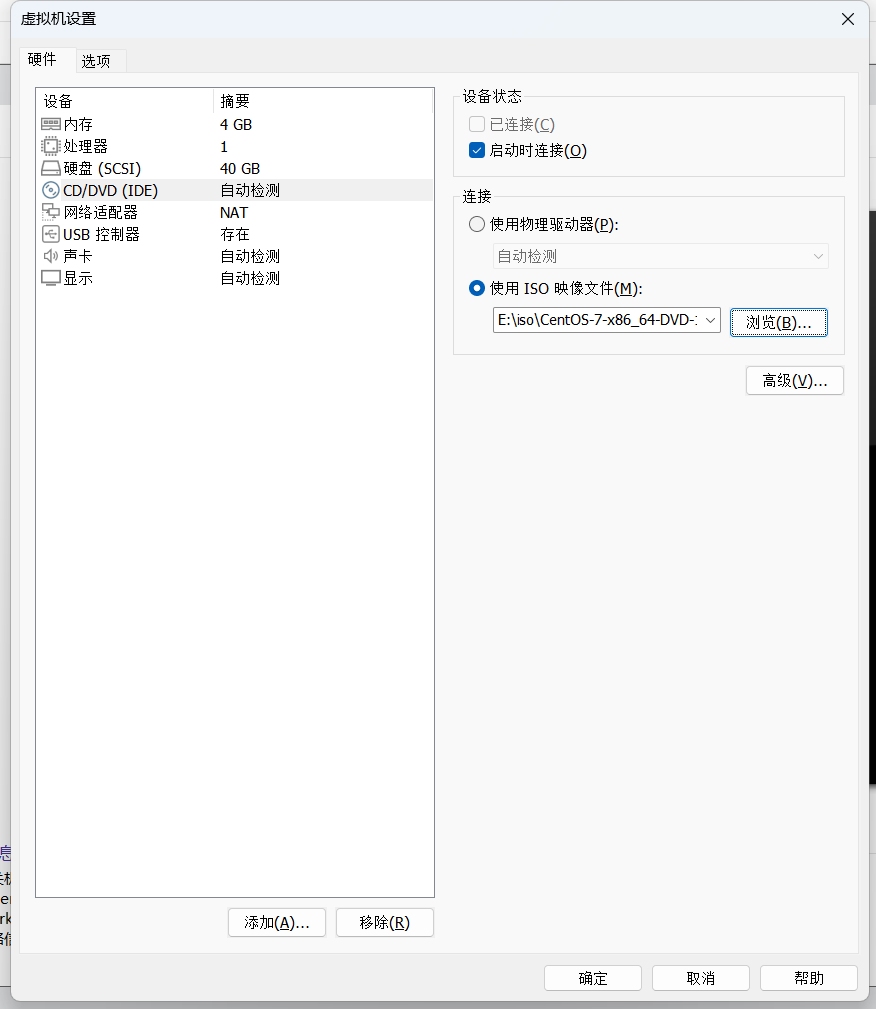Uncheck 启动时连接(O) checkbox

[477, 151]
